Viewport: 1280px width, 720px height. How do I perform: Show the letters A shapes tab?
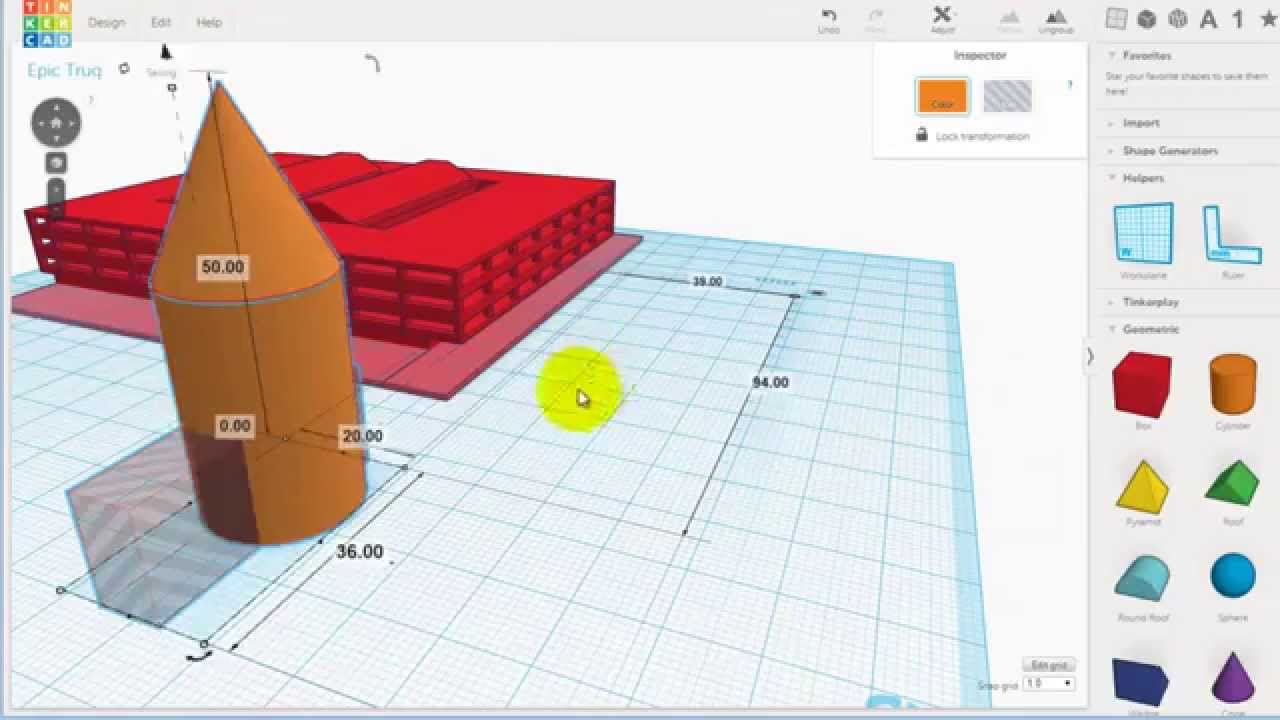pos(1209,19)
